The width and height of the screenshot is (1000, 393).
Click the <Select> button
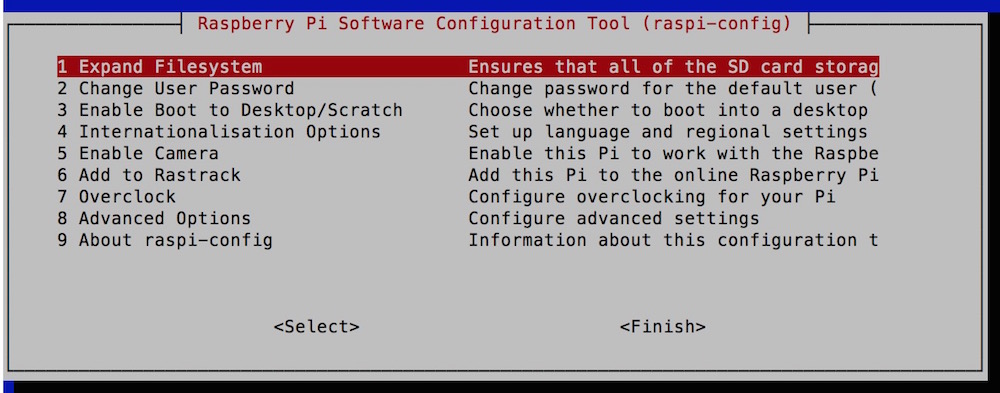[316, 327]
